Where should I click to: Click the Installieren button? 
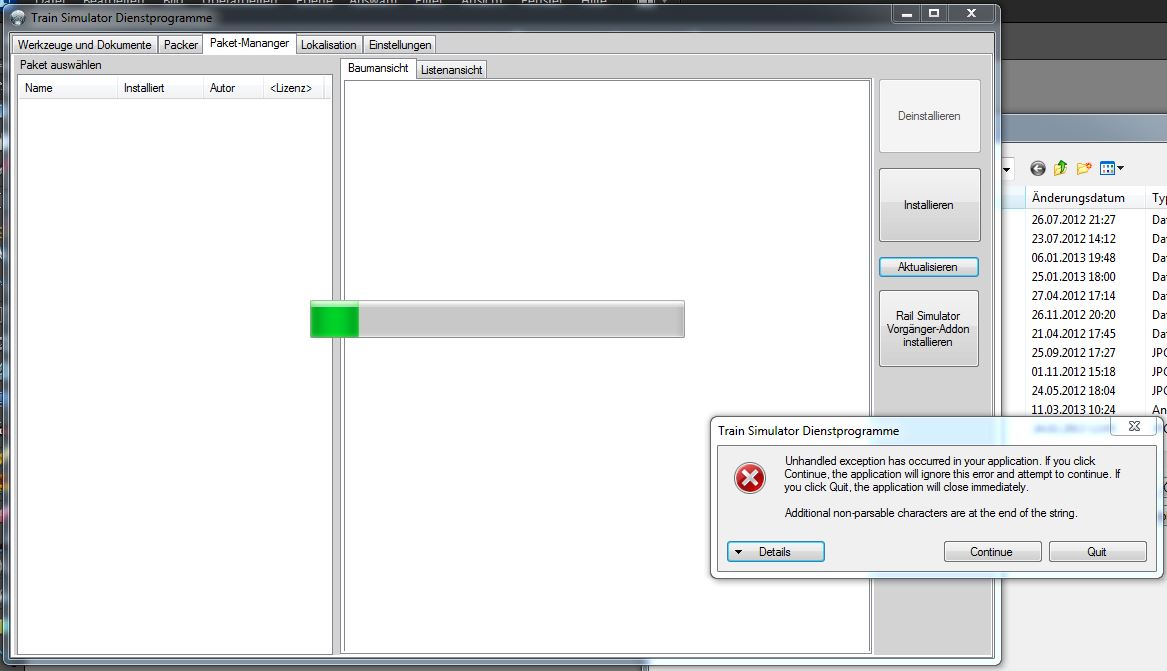point(930,205)
